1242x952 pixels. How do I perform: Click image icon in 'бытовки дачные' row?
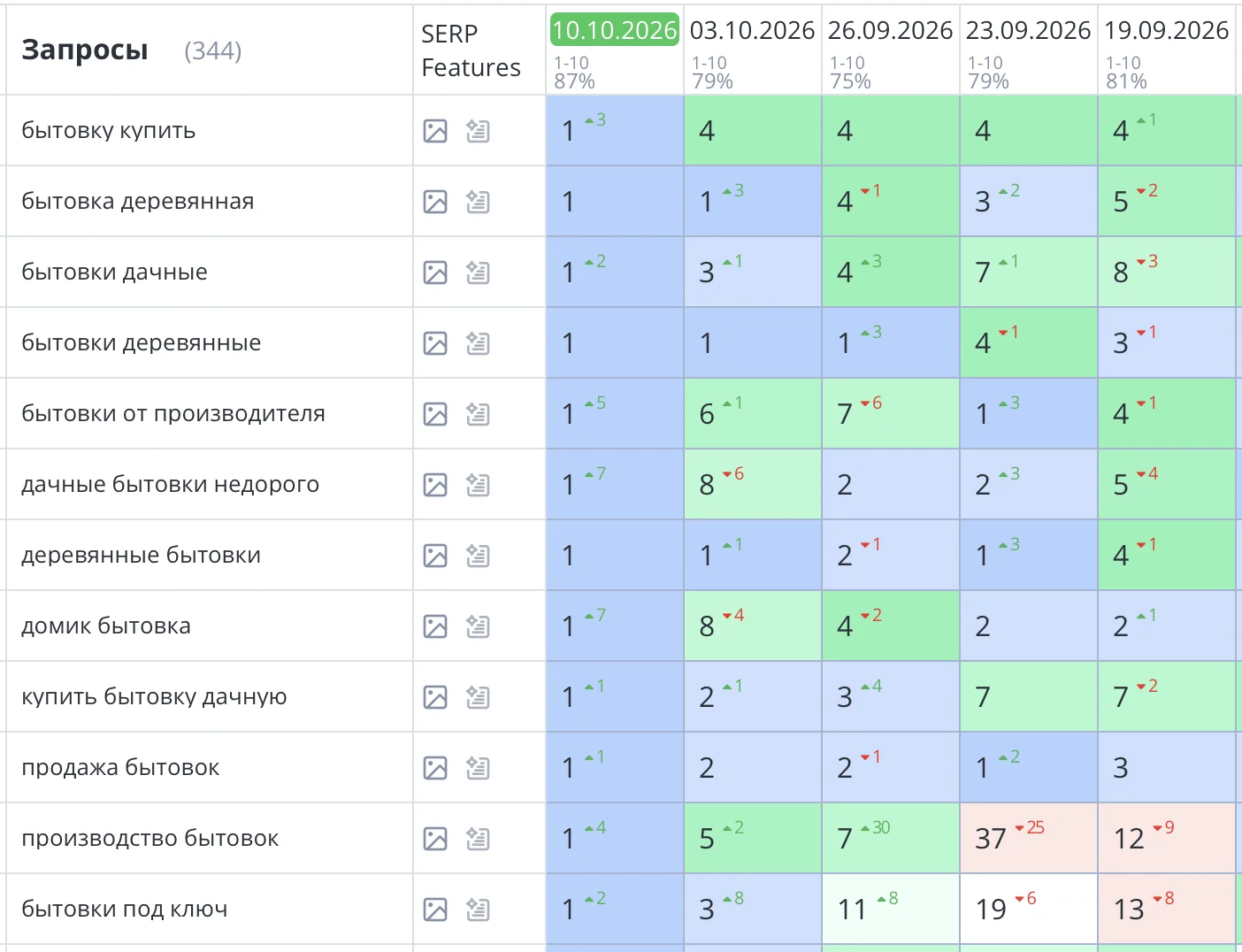point(435,273)
